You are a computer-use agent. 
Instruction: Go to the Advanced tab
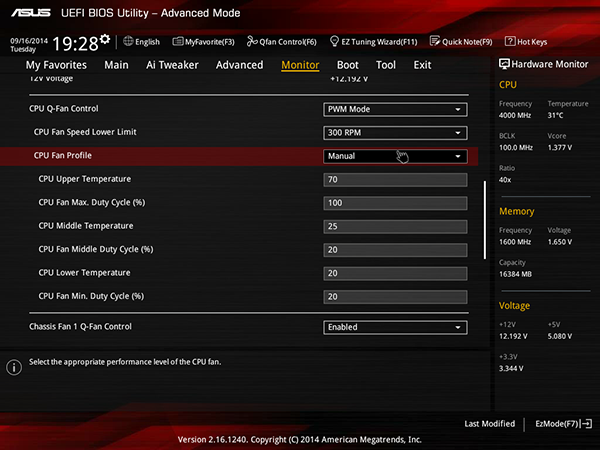(240, 65)
